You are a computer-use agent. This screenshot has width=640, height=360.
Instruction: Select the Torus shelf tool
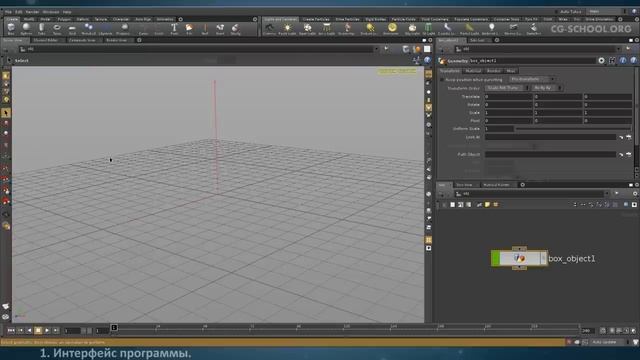pos(57,29)
